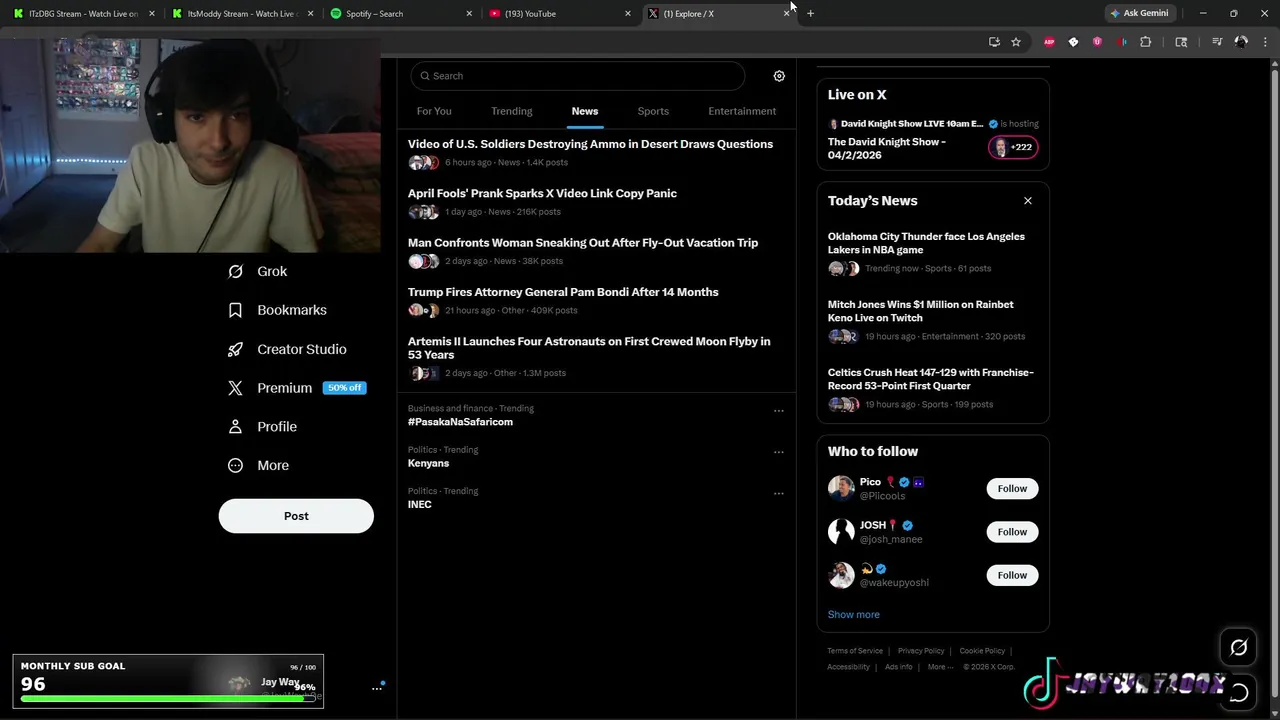Click the +222 listeners badge

pos(1013,147)
